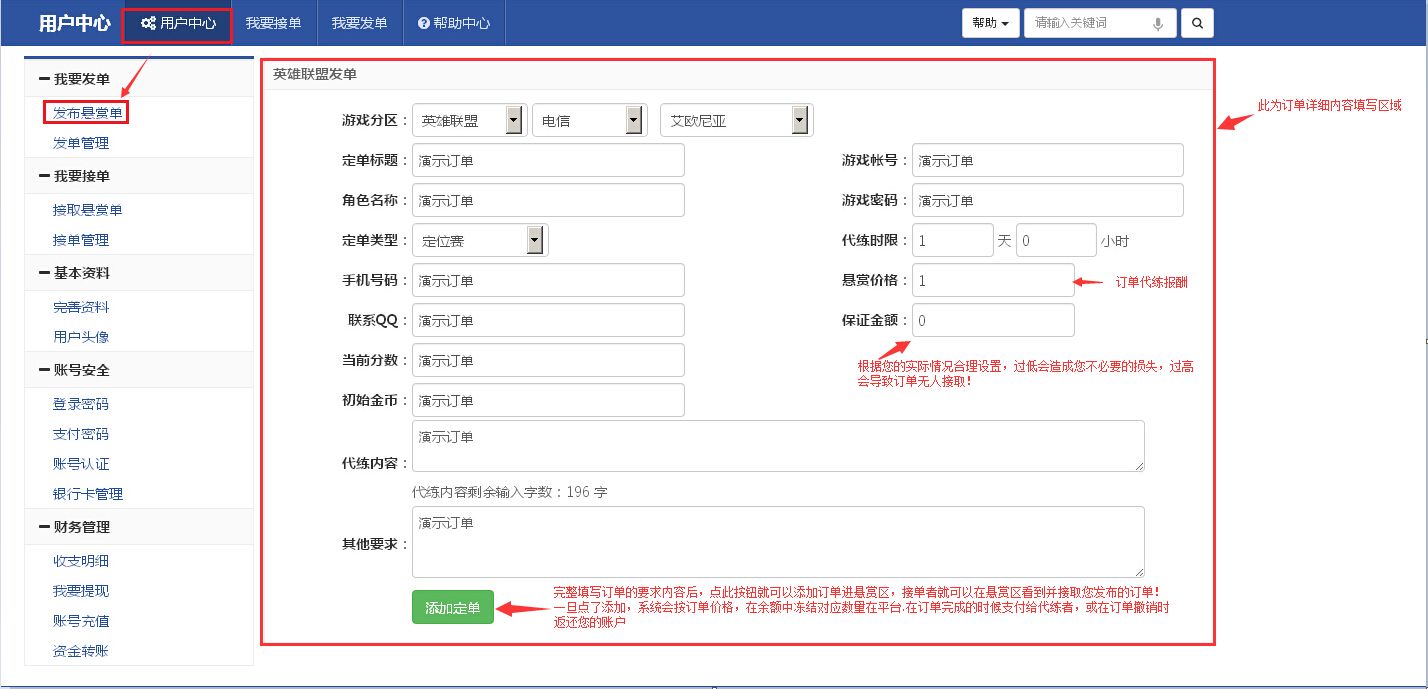Screen dimensions: 1428x689
Task: Open the 帮助 dropdown in the top bar
Action: (x=990, y=22)
